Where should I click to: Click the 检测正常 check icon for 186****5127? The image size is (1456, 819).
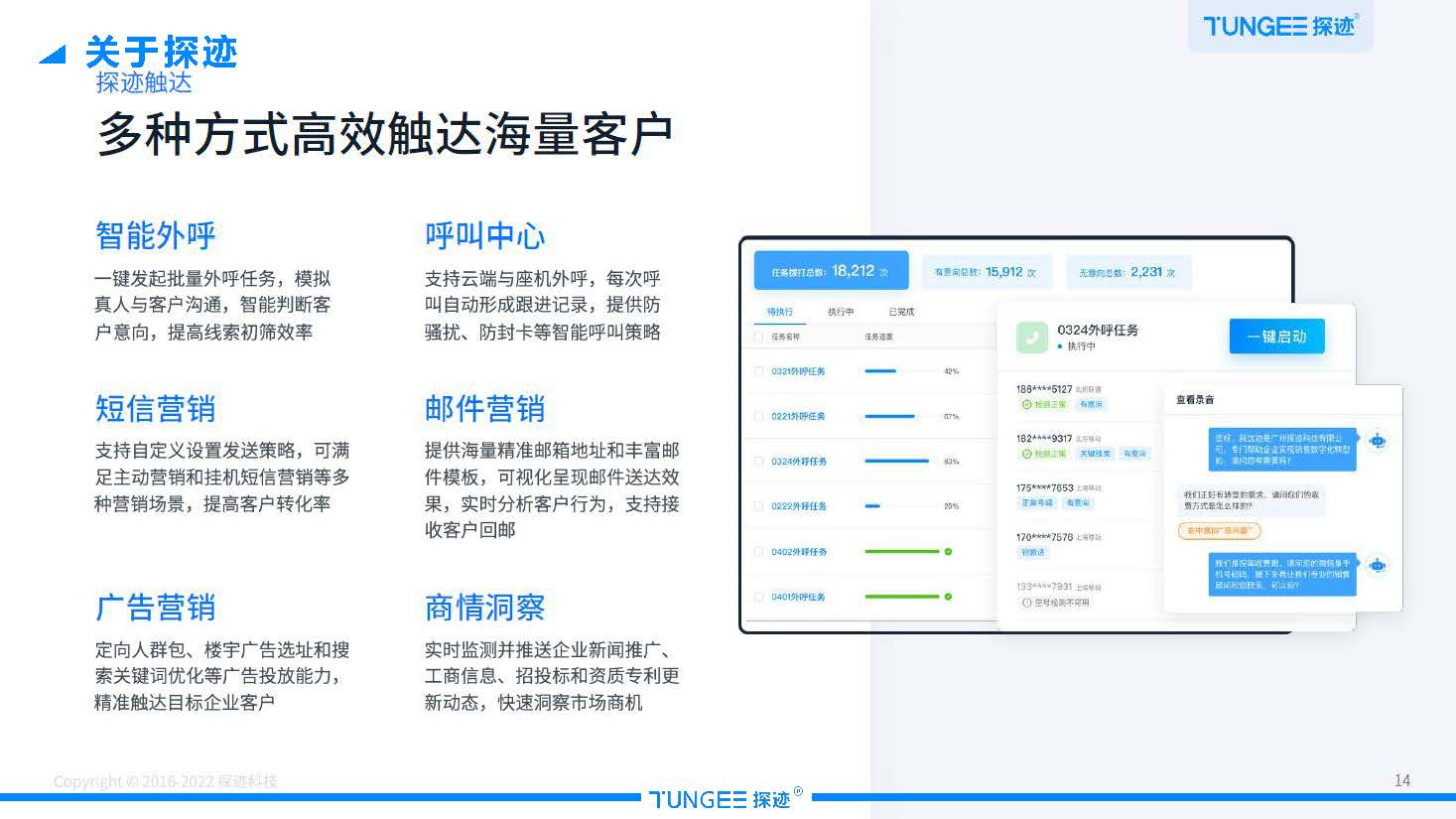(1026, 405)
